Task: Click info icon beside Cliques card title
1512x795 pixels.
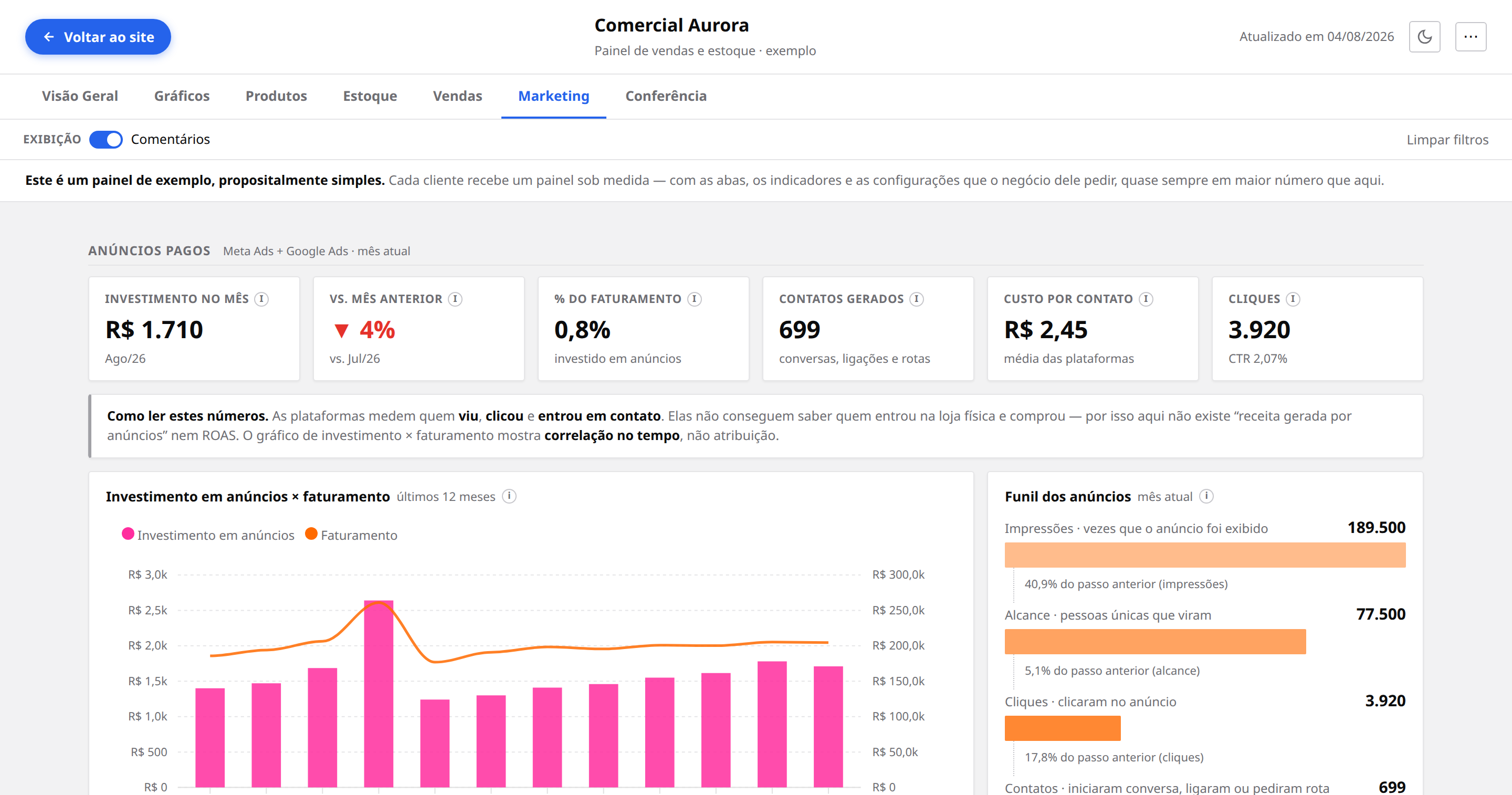Action: (x=1293, y=299)
